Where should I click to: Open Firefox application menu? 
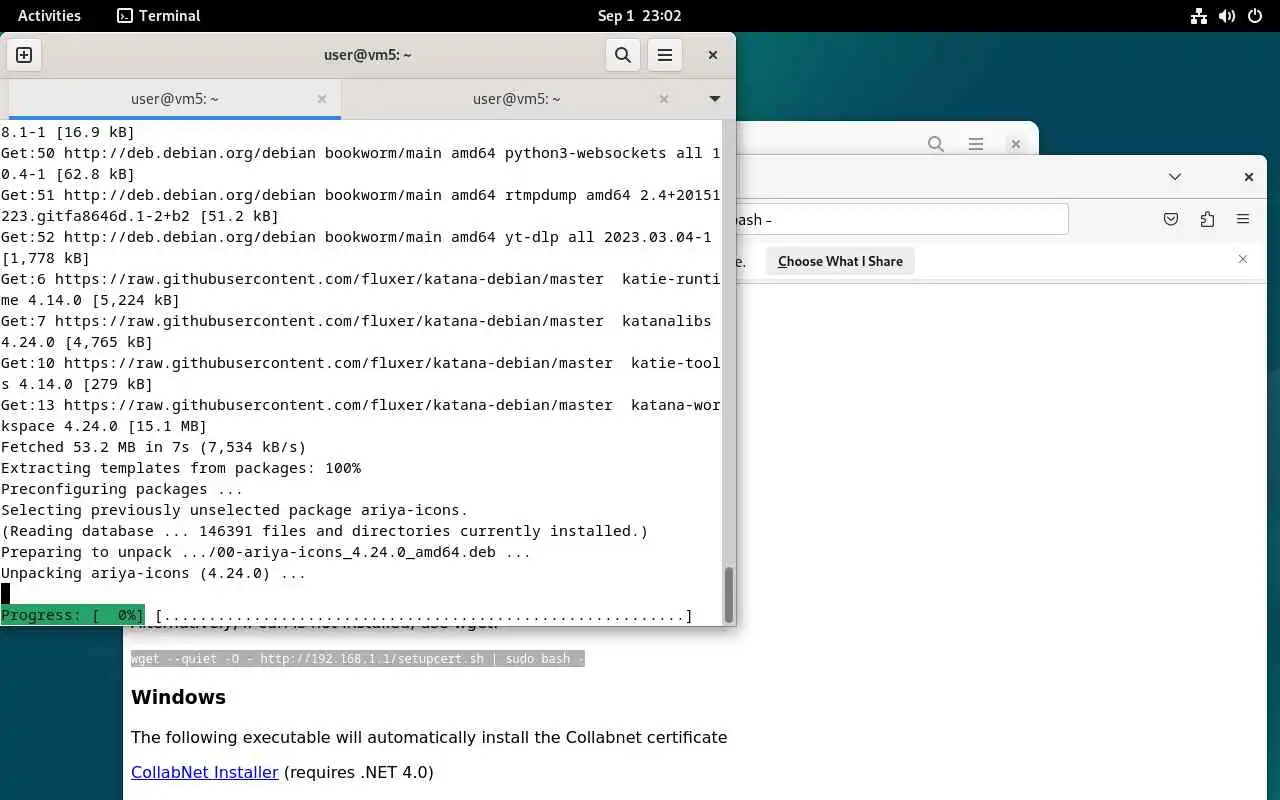point(1243,219)
